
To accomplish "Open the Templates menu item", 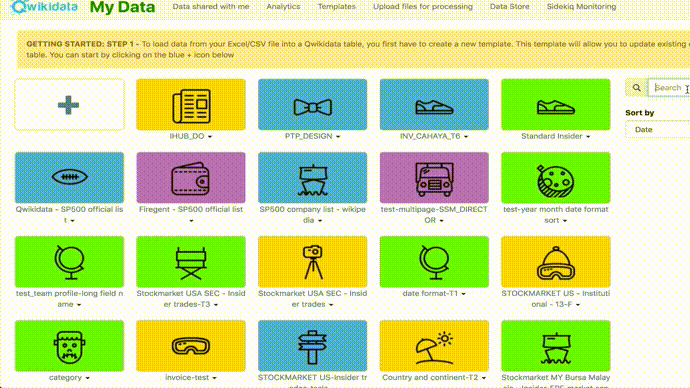I will (x=337, y=7).
